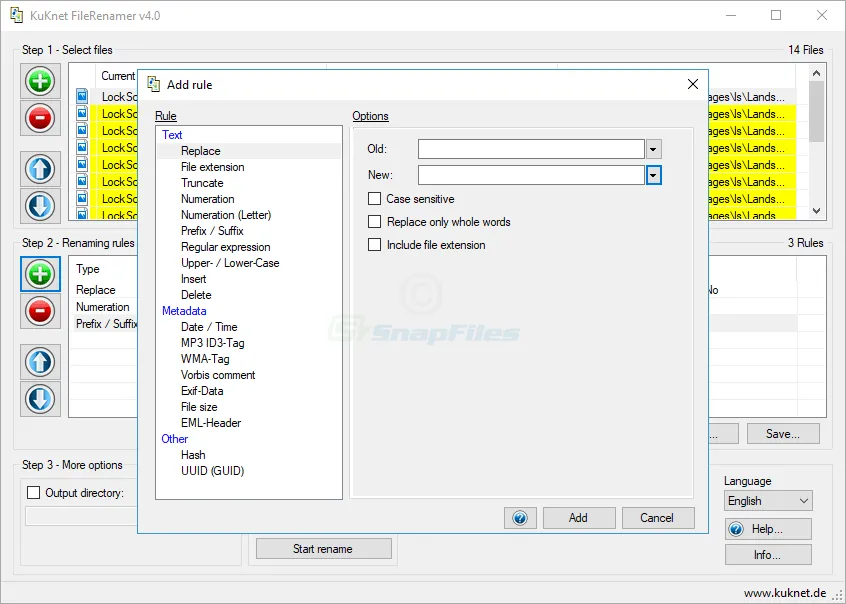846x604 pixels.
Task: Select the Insert rule
Action: [x=194, y=279]
